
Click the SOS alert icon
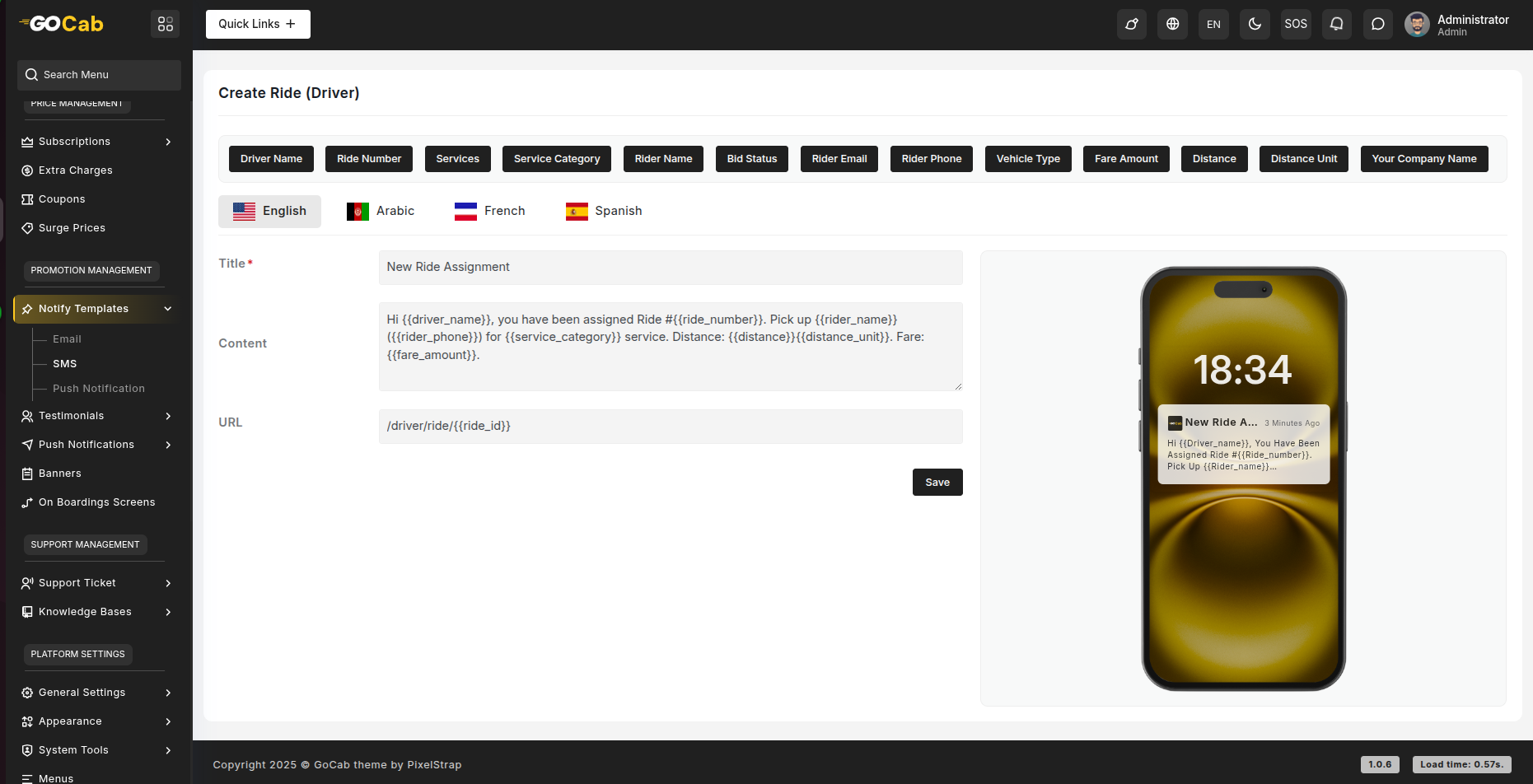[x=1296, y=24]
